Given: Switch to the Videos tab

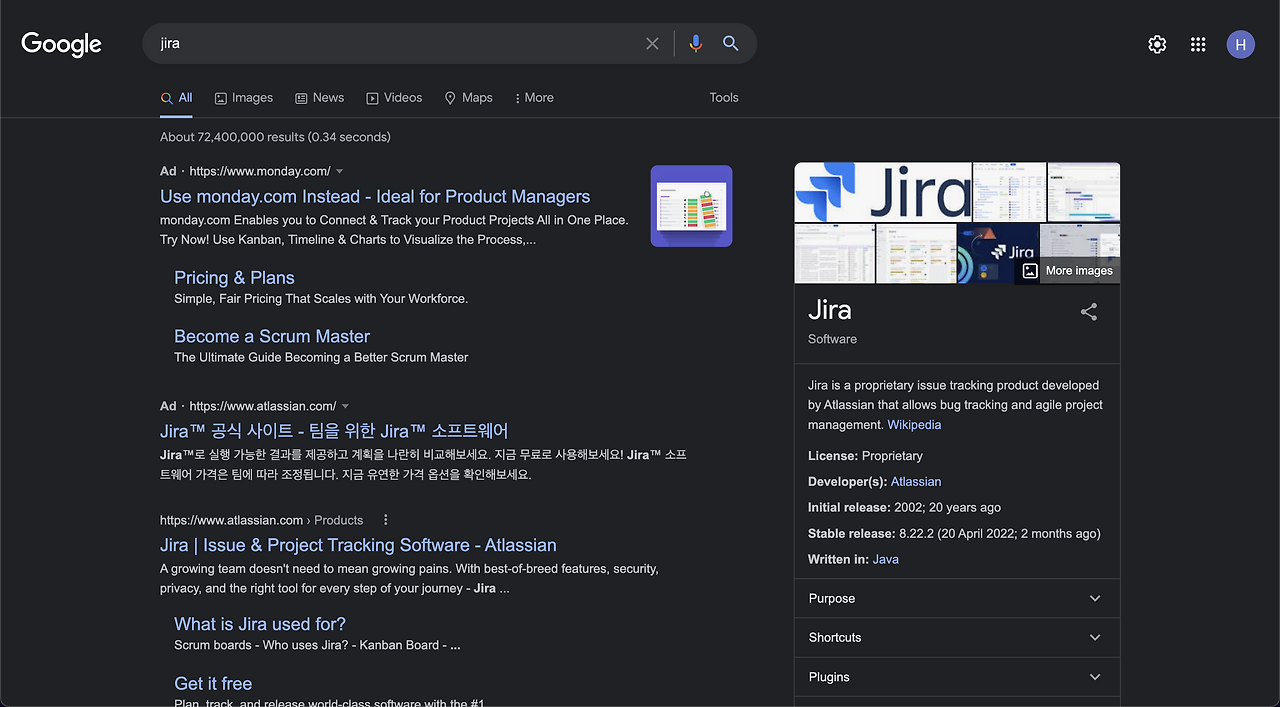Looking at the screenshot, I should pyautogui.click(x=394, y=98).
